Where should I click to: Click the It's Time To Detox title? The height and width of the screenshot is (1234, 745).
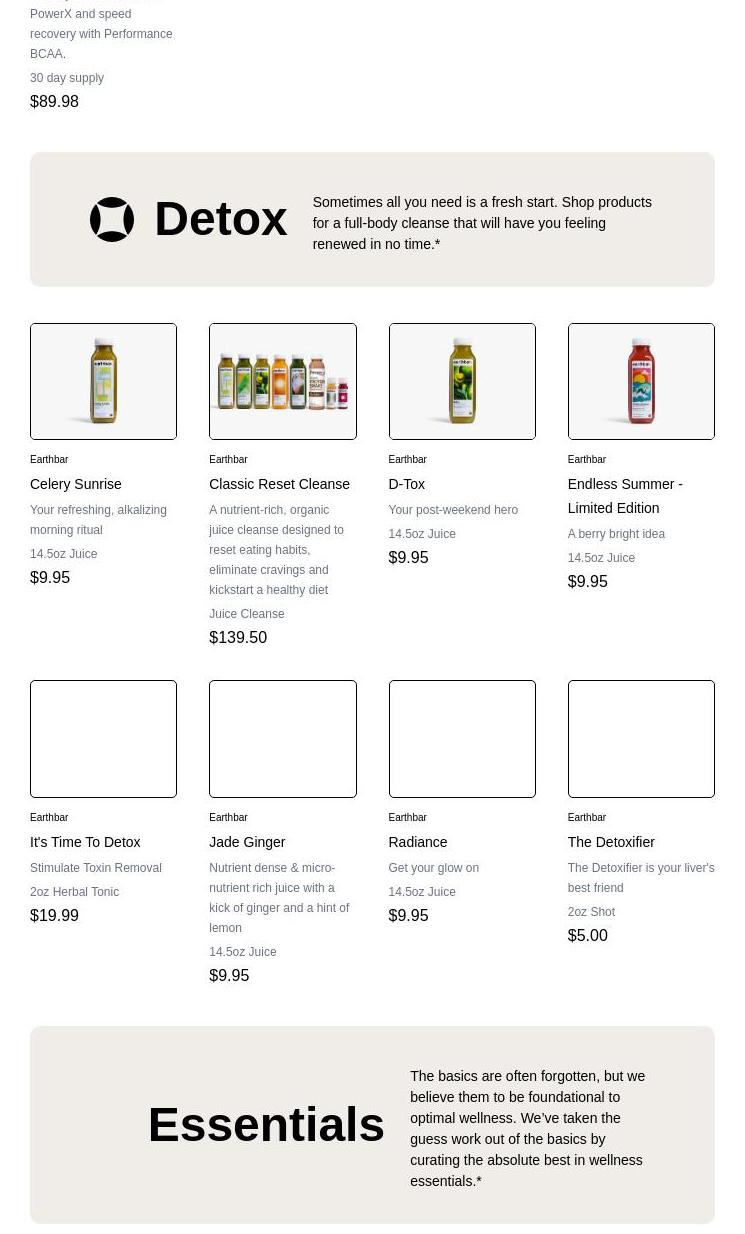85,842
